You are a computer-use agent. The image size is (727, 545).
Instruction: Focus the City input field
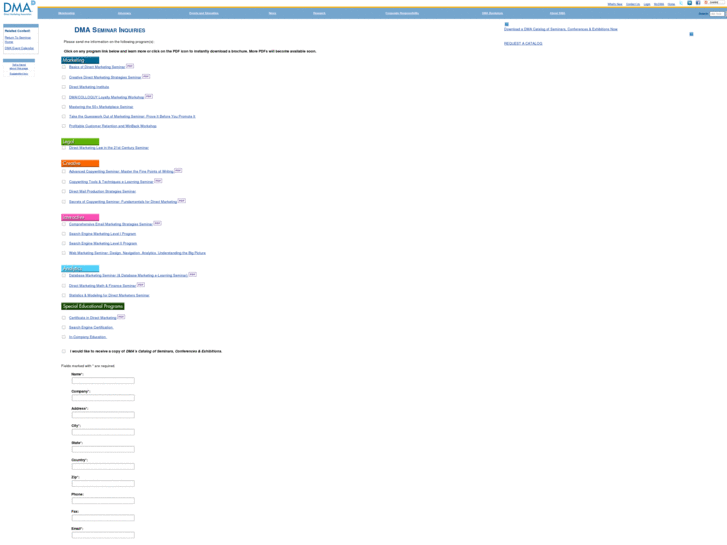tap(103, 432)
